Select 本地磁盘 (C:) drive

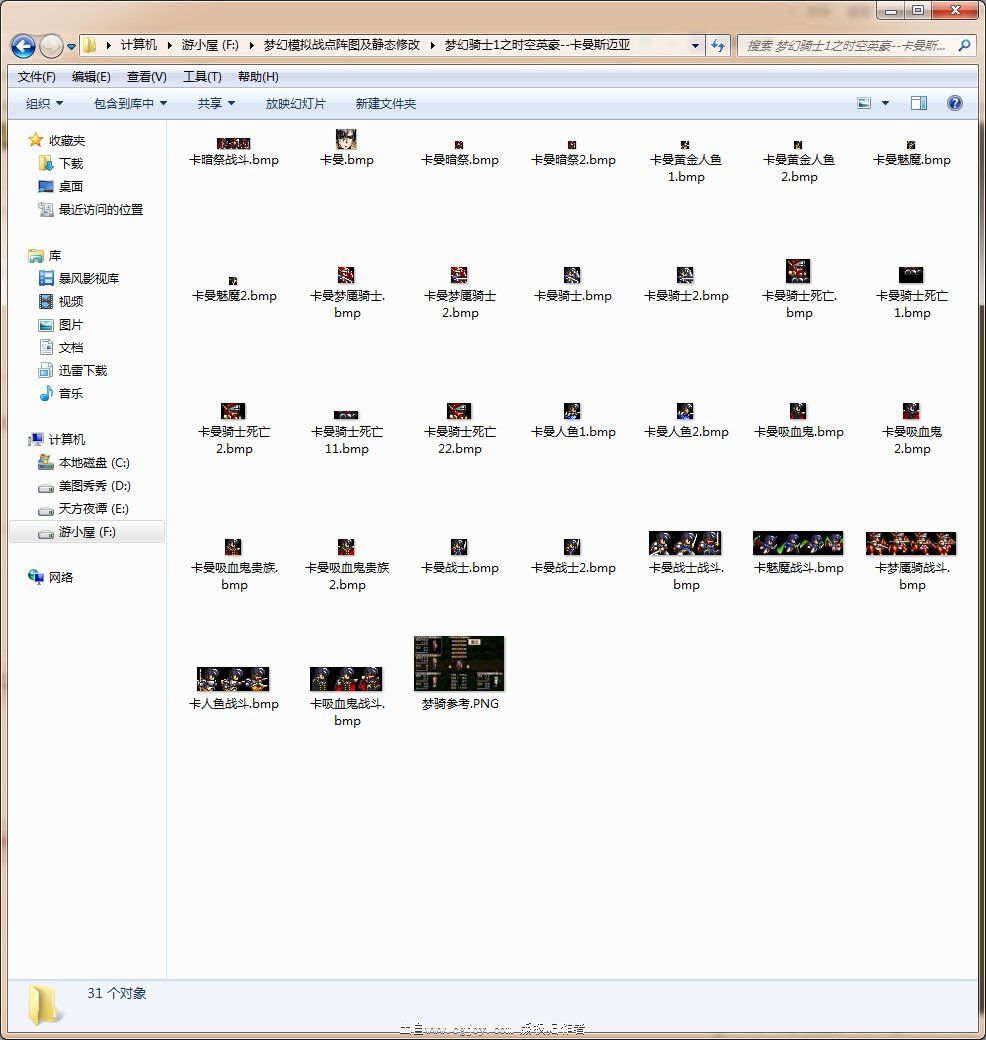84,462
